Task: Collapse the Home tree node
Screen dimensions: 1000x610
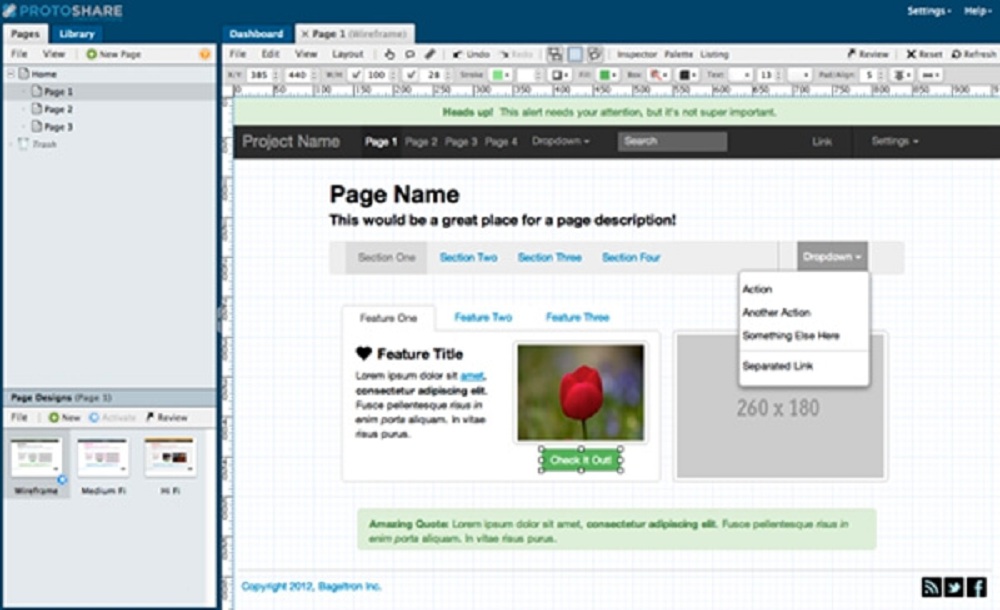Action: [11, 74]
